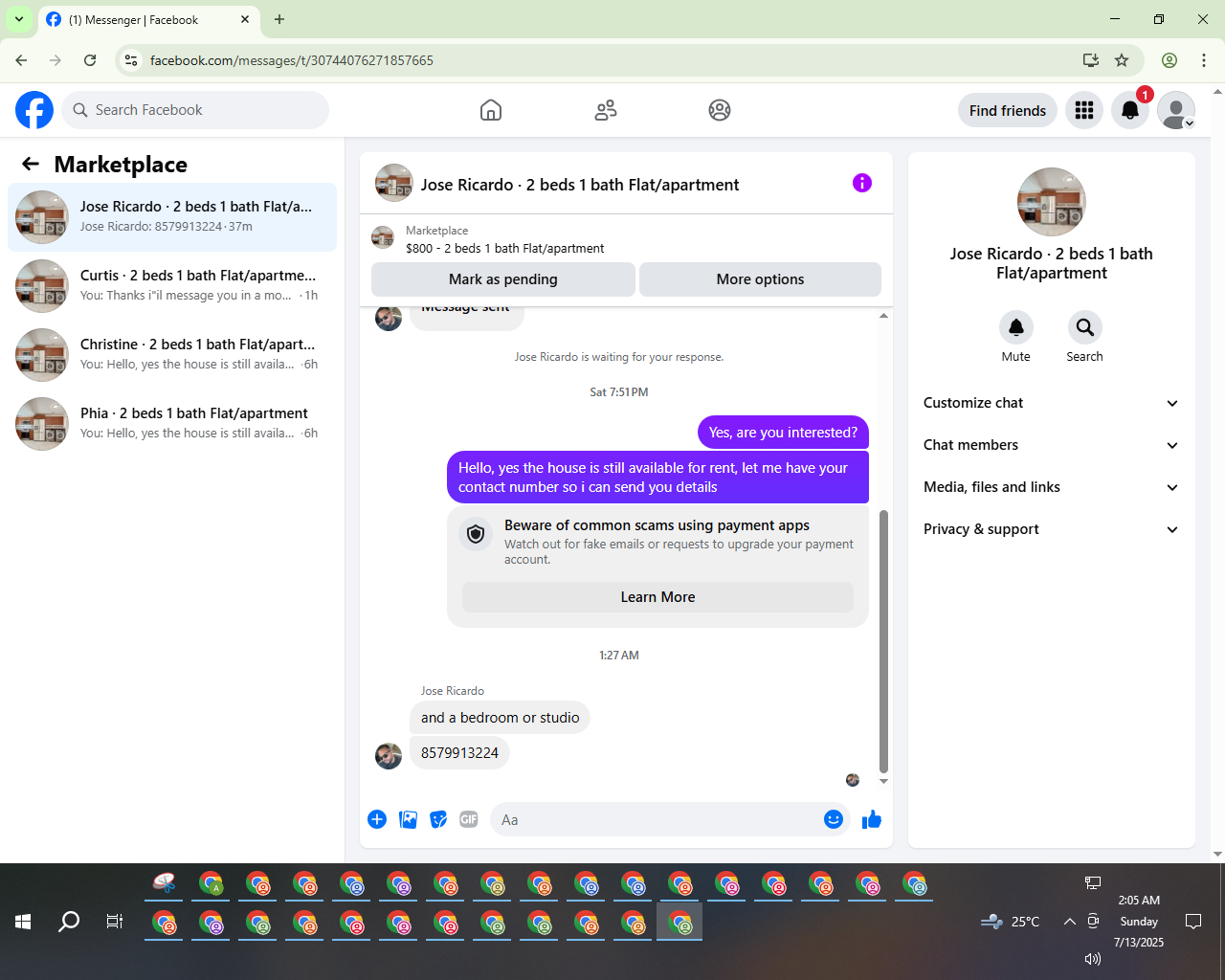Open the $800 - 2 beds listing link
The width and height of the screenshot is (1225, 980).
pyautogui.click(x=504, y=248)
